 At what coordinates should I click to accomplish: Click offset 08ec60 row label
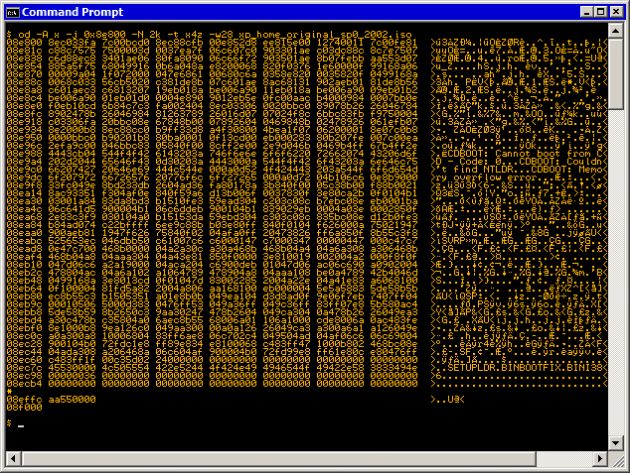[x=24, y=360]
